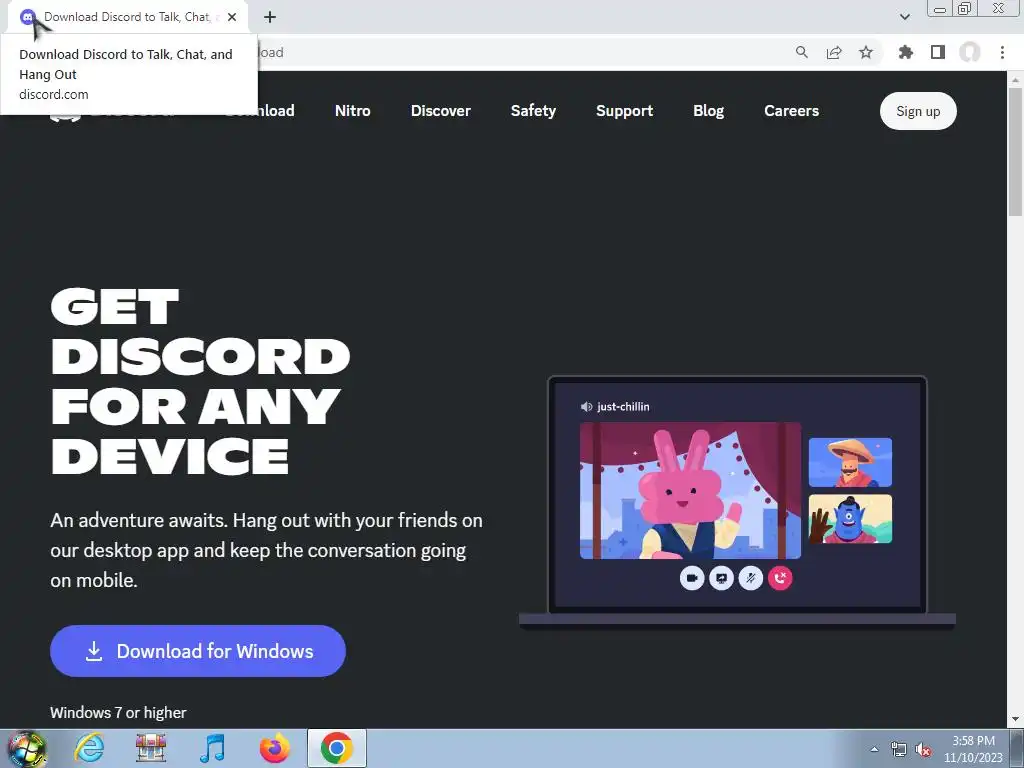
Task: Click the mushroom-hat character video thumbnail
Action: tap(850, 462)
